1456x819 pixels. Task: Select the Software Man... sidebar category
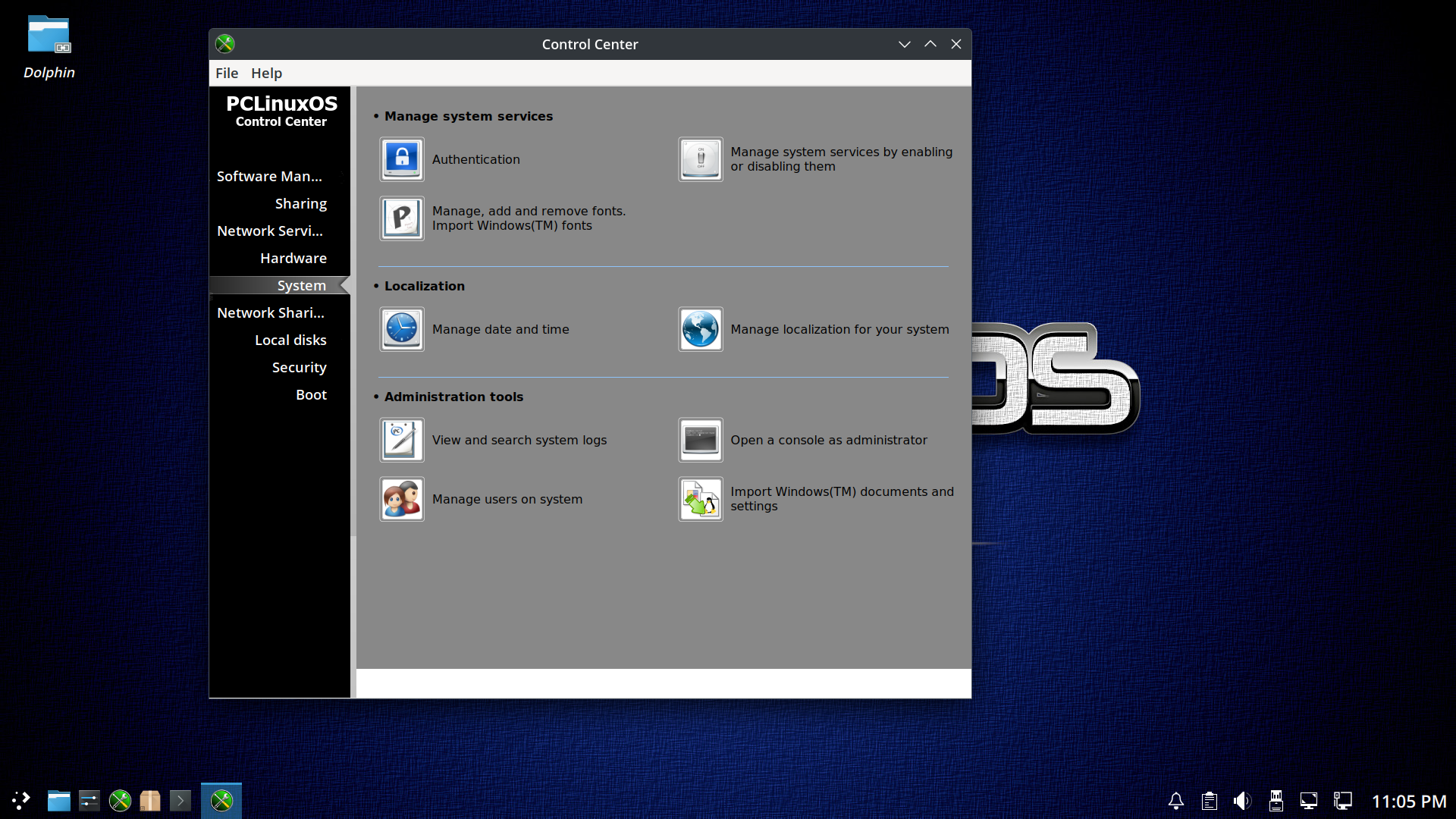269,176
